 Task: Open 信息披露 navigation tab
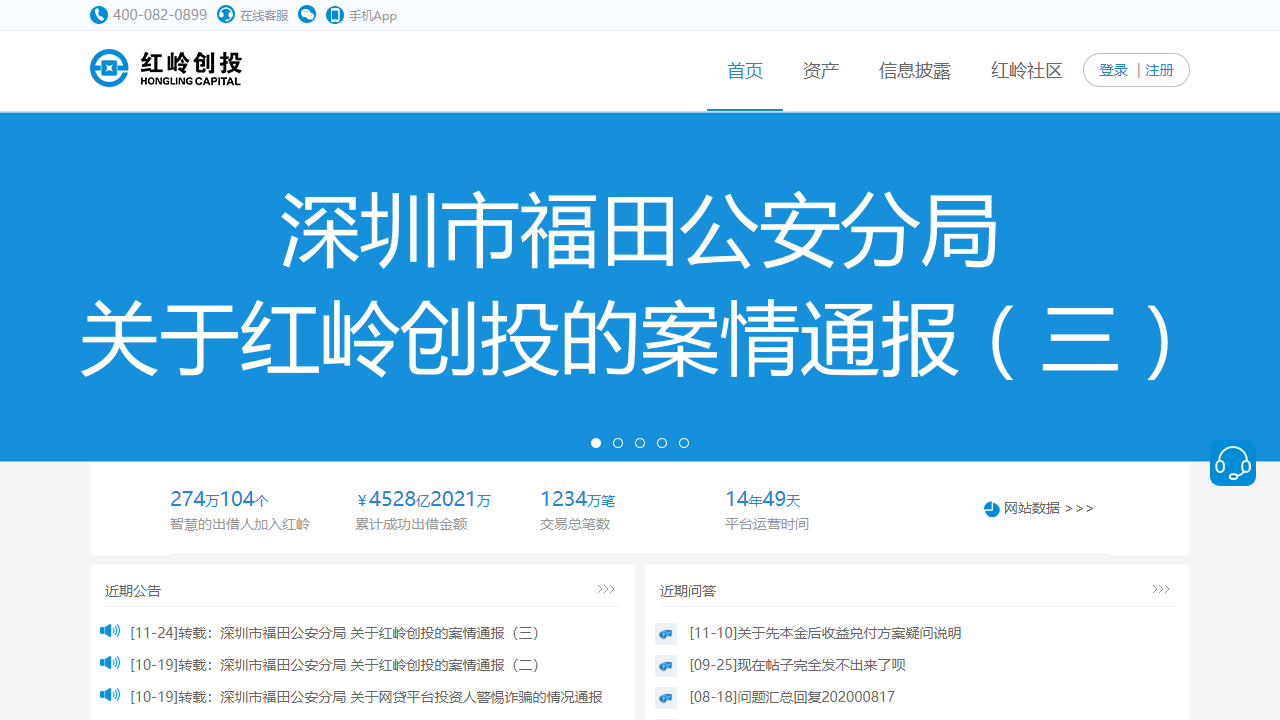915,71
